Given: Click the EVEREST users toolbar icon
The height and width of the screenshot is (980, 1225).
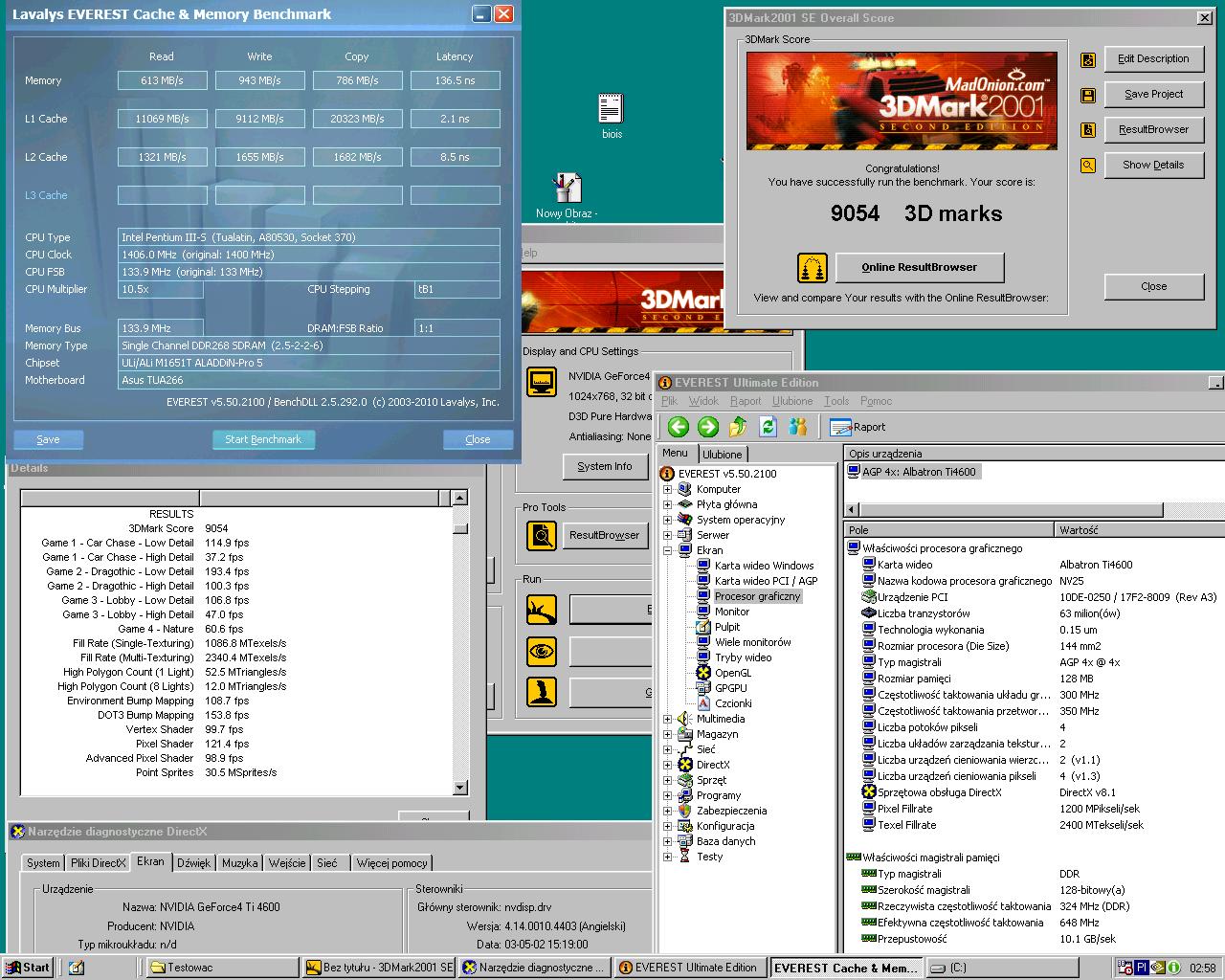Looking at the screenshot, I should point(798,427).
